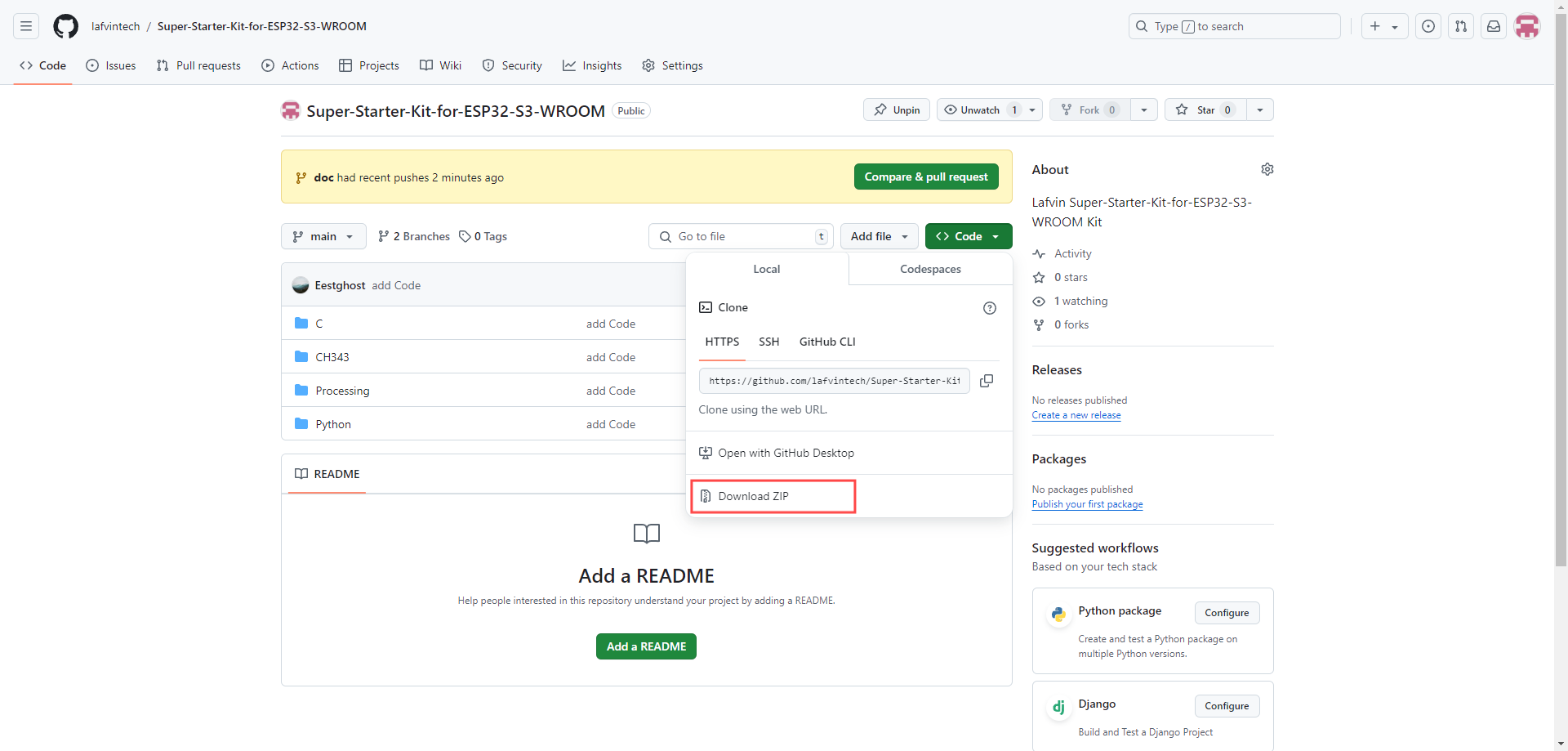Open the Python folder
This screenshot has width=1568, height=751.
pyautogui.click(x=333, y=424)
